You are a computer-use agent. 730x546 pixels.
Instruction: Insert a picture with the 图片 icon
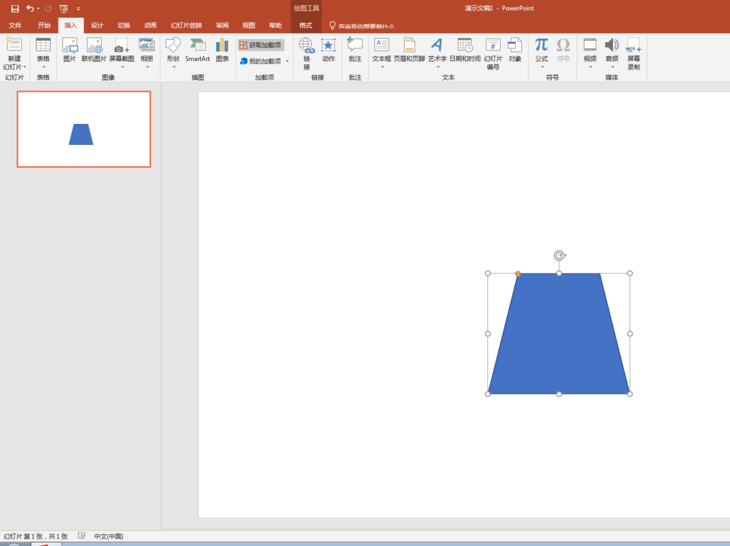[x=69, y=46]
